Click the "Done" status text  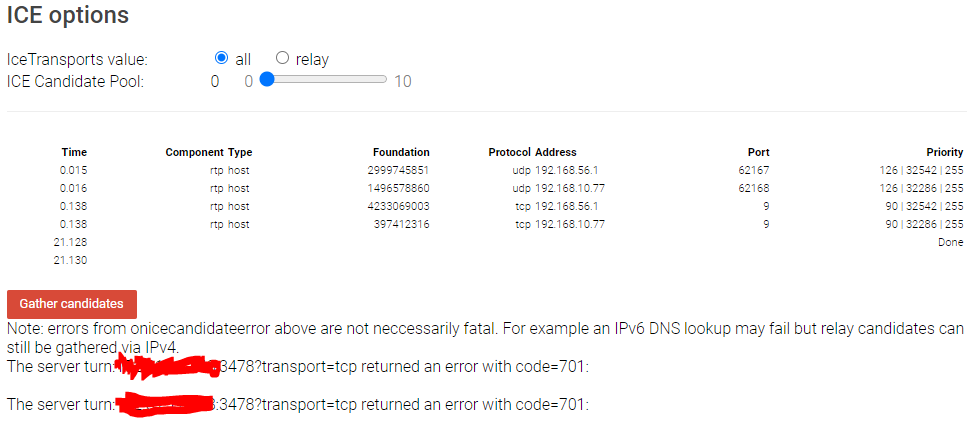(x=951, y=242)
